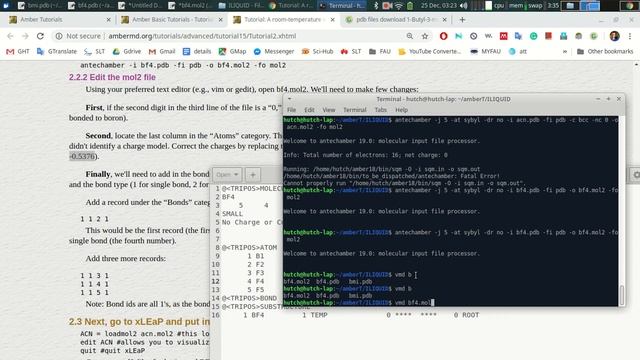Switch to the bf4.pdb taskbar window
This screenshot has height=360, width=640.
click(x=89, y=5)
